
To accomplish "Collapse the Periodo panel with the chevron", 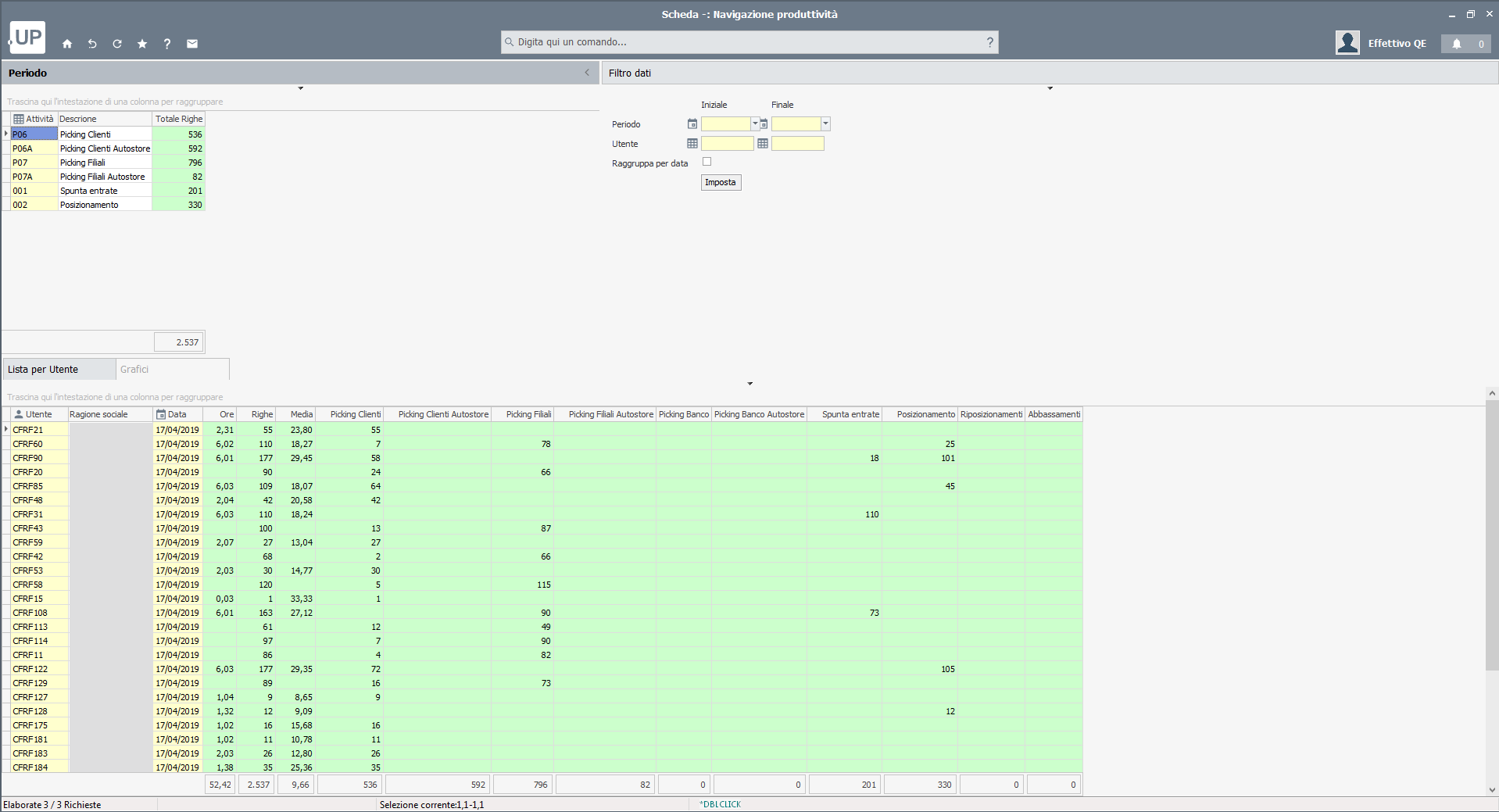I will (588, 73).
